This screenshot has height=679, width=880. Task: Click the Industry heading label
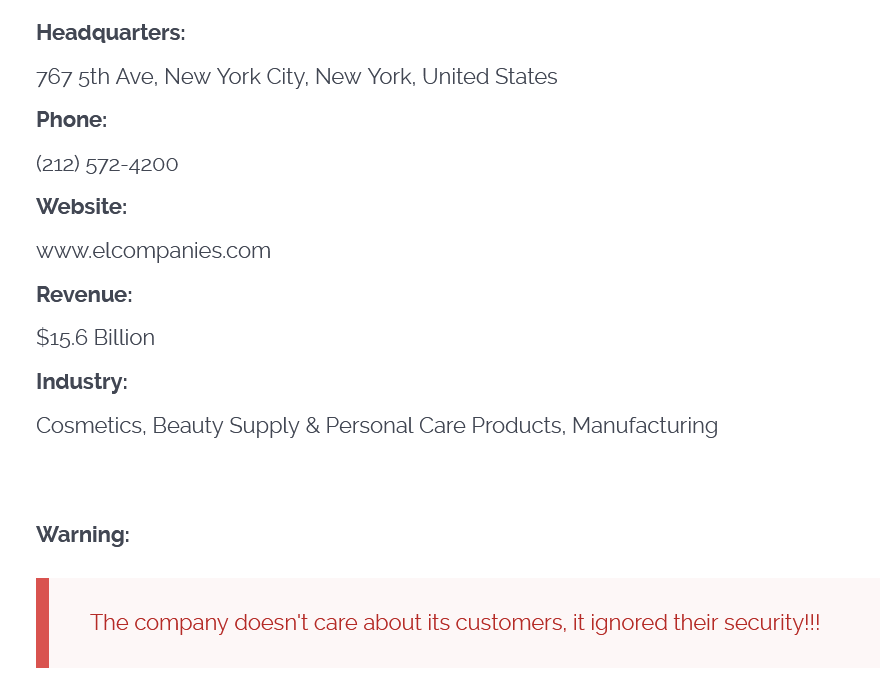pos(81,382)
